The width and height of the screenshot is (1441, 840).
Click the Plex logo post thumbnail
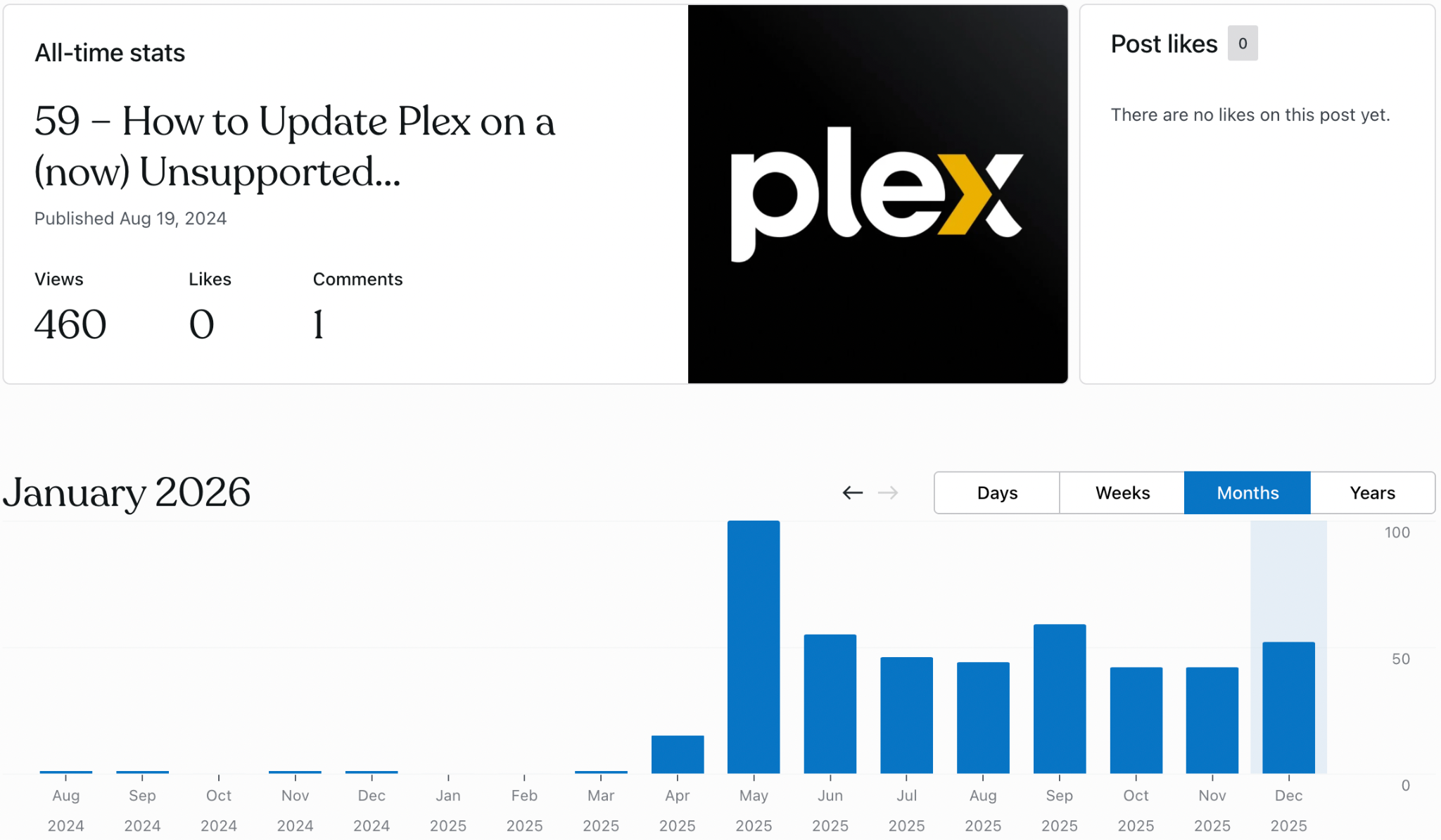point(877,194)
